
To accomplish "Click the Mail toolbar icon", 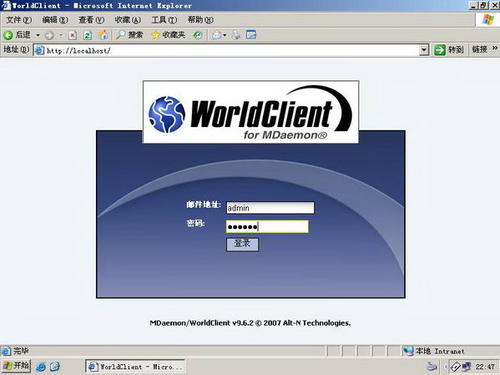I will click(x=219, y=35).
